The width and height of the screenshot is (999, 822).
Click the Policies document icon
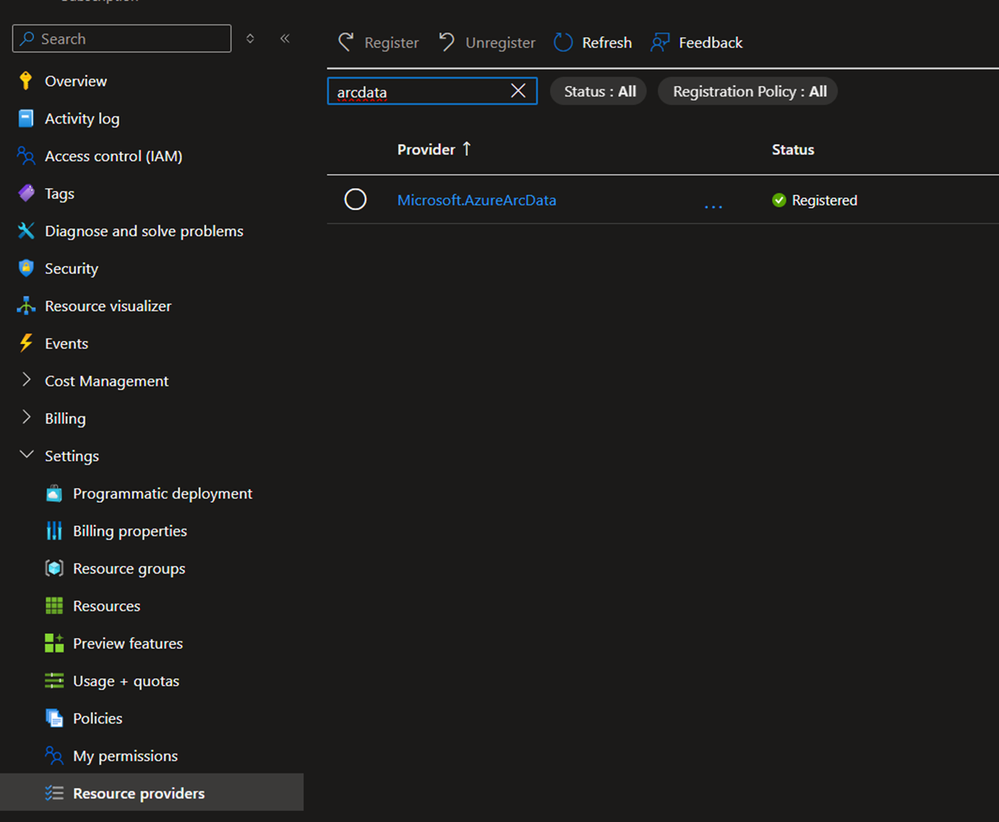54,718
